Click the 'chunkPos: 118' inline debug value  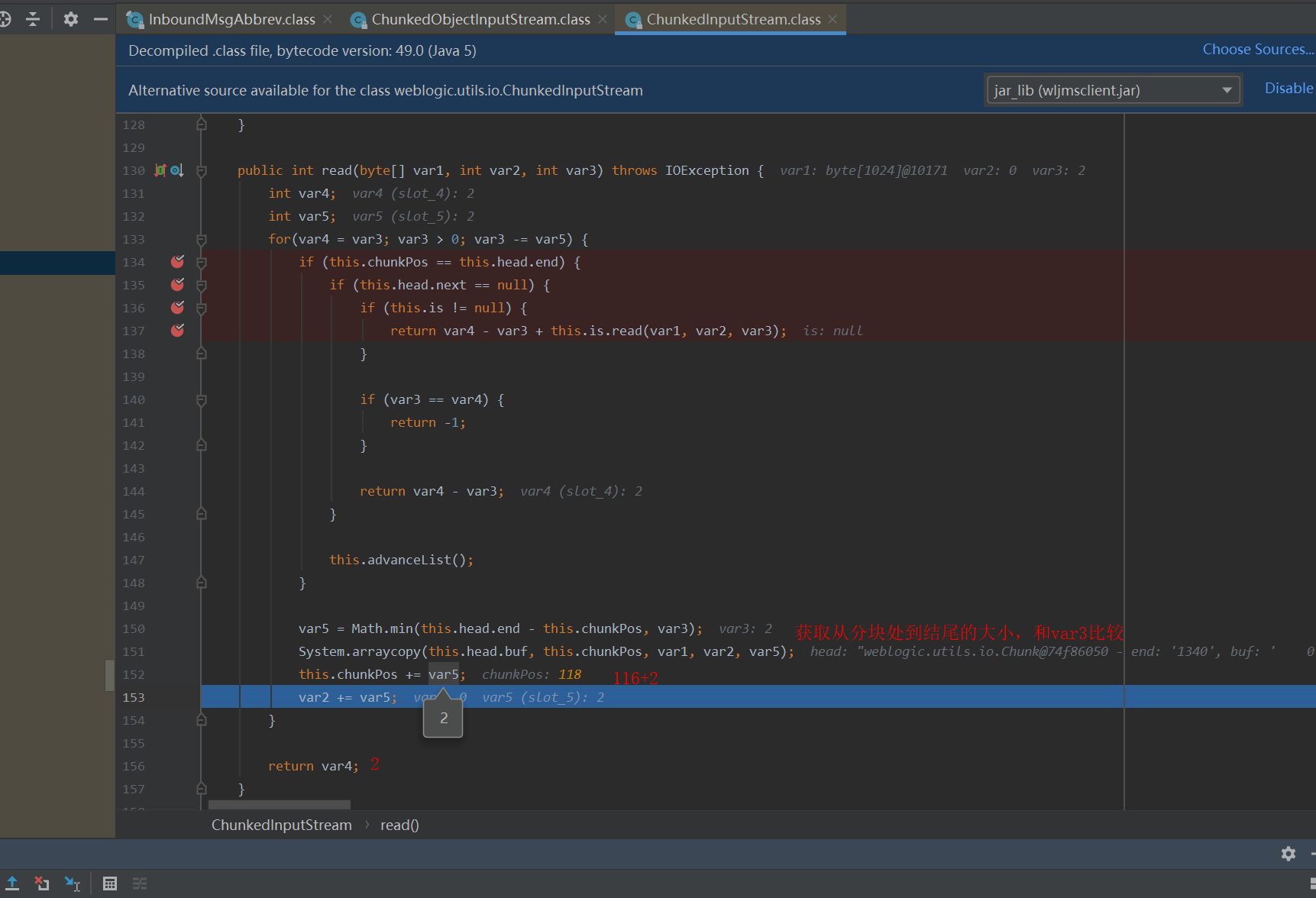532,674
